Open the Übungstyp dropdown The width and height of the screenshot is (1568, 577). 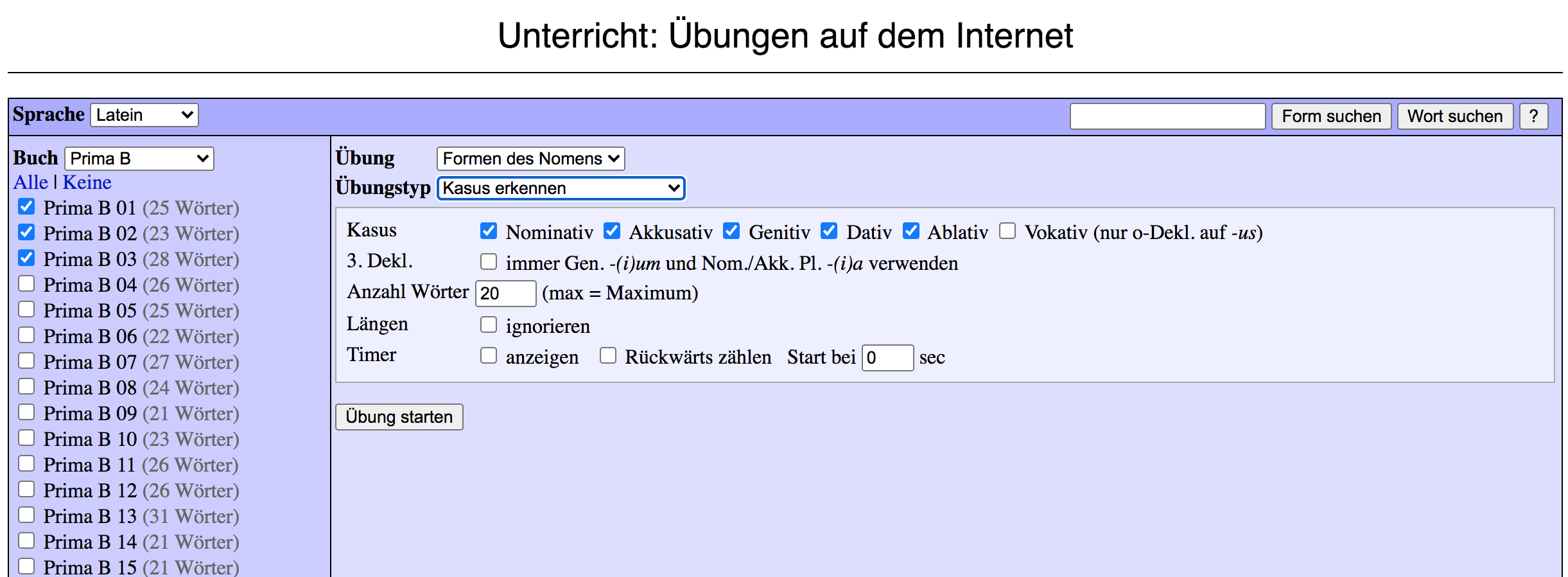(561, 188)
